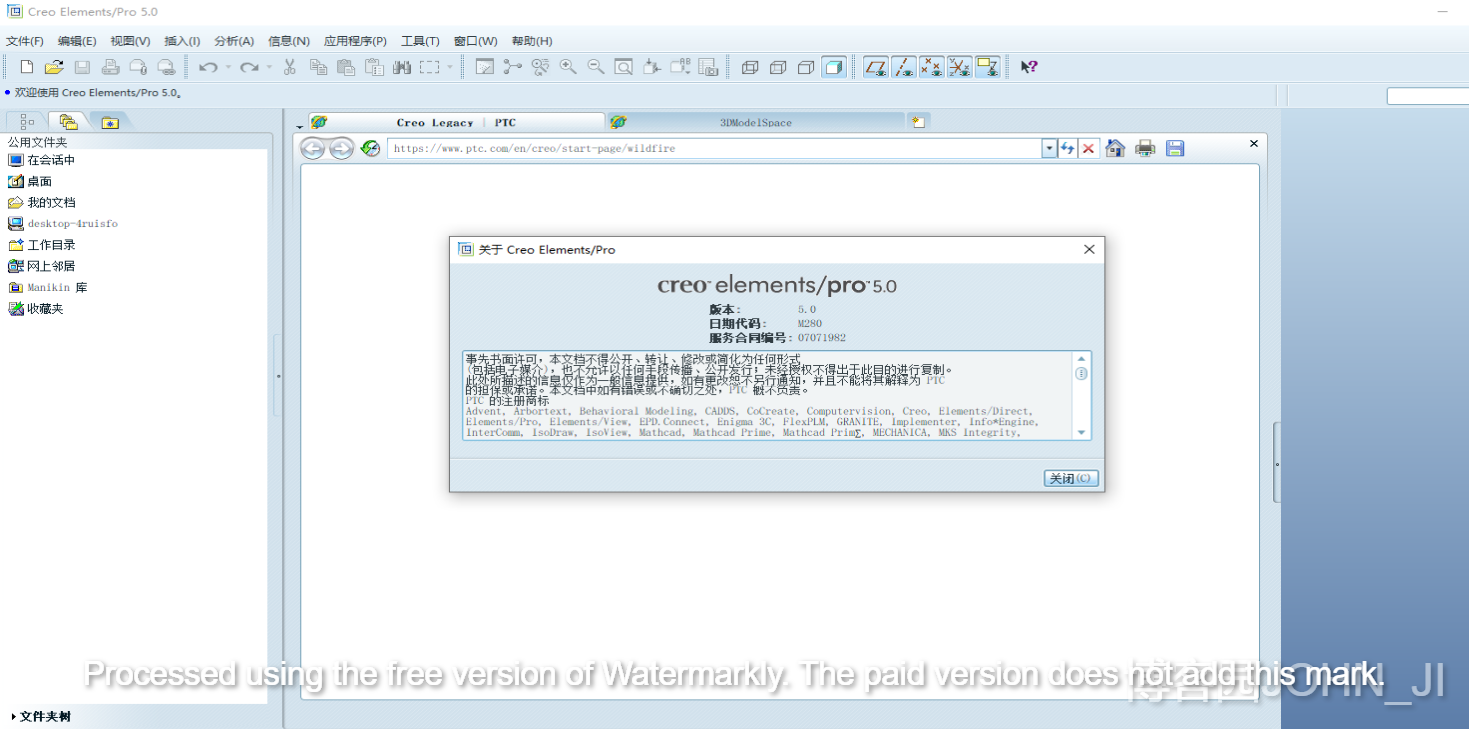The width and height of the screenshot is (1469, 729).
Task: Expand the 文件夹树 folder tree
Action: click(42, 716)
